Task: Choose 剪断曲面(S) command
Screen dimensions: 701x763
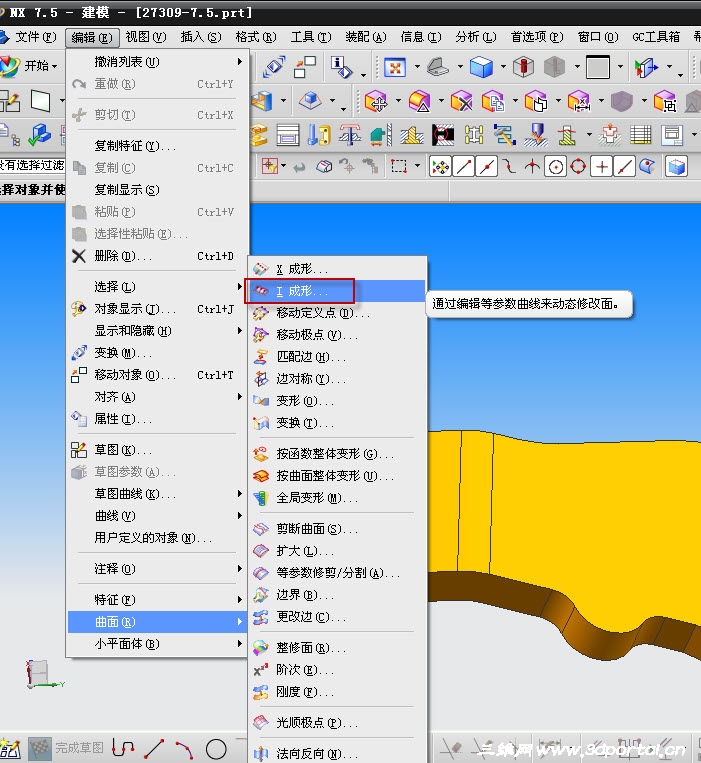Action: pos(336,529)
